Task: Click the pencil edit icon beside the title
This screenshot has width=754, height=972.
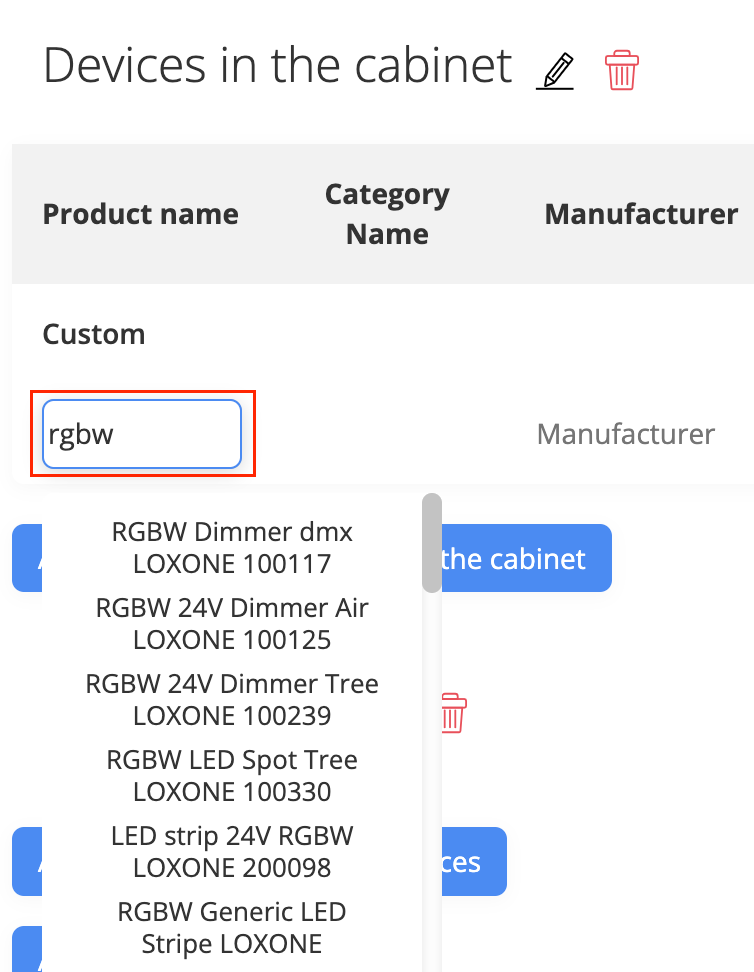Action: click(555, 71)
